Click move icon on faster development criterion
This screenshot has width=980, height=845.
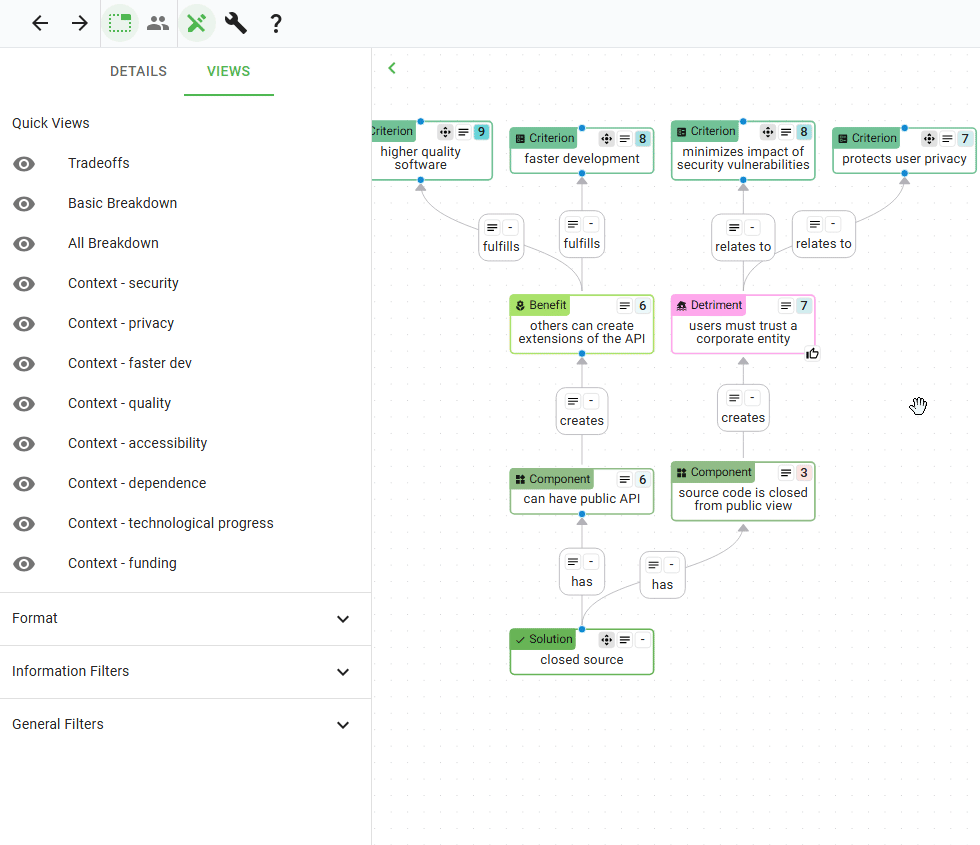(606, 139)
